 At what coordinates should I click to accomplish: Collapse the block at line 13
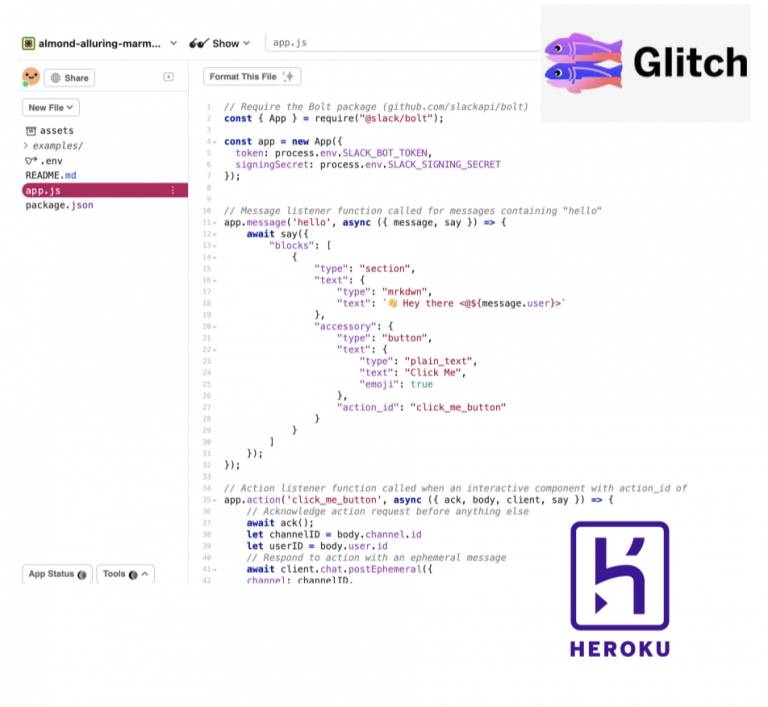point(215,246)
